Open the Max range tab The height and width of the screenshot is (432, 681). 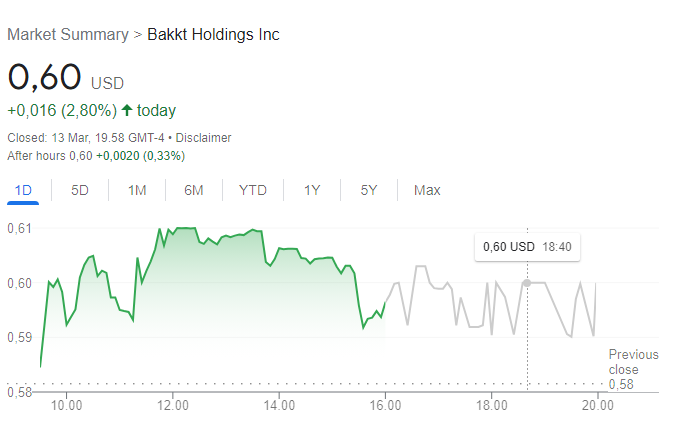[x=427, y=190]
